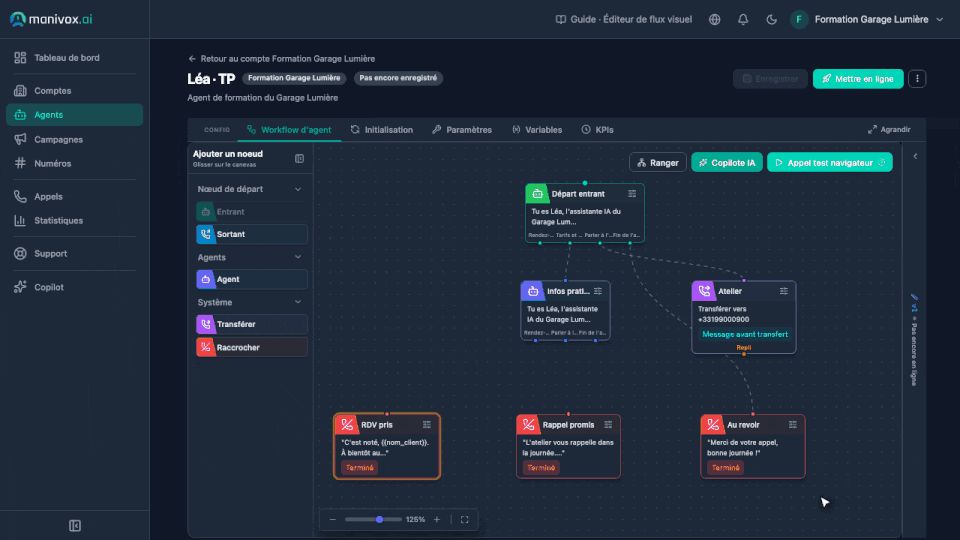Select the Sortant node item
The width and height of the screenshot is (960, 540).
252,234
